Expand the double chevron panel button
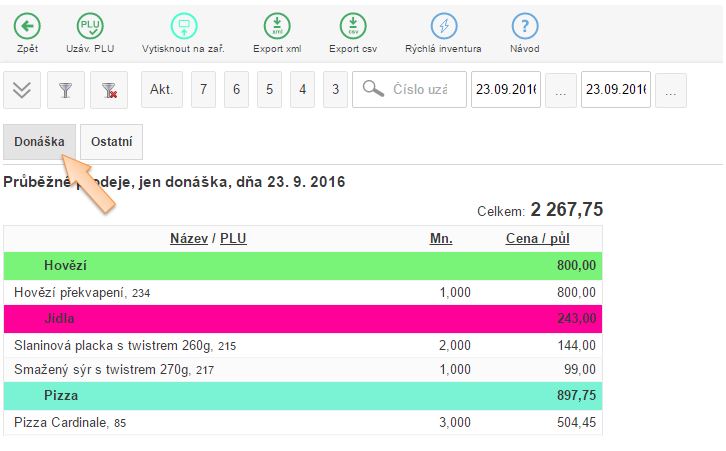The height and width of the screenshot is (451, 726). pos(23,90)
